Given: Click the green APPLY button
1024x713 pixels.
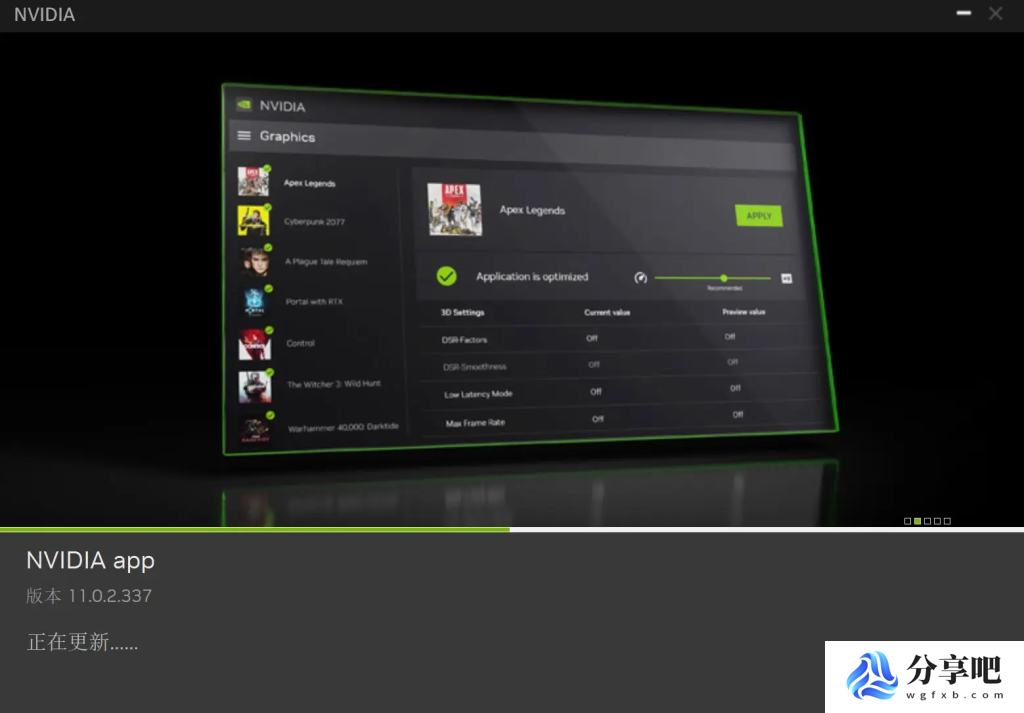Looking at the screenshot, I should [x=759, y=215].
